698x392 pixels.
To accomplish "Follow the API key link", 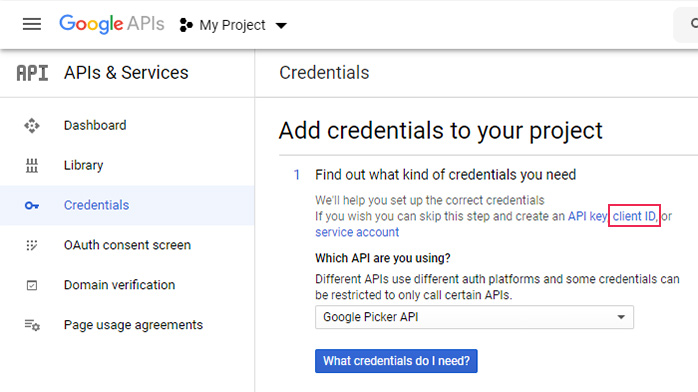I will point(587,216).
